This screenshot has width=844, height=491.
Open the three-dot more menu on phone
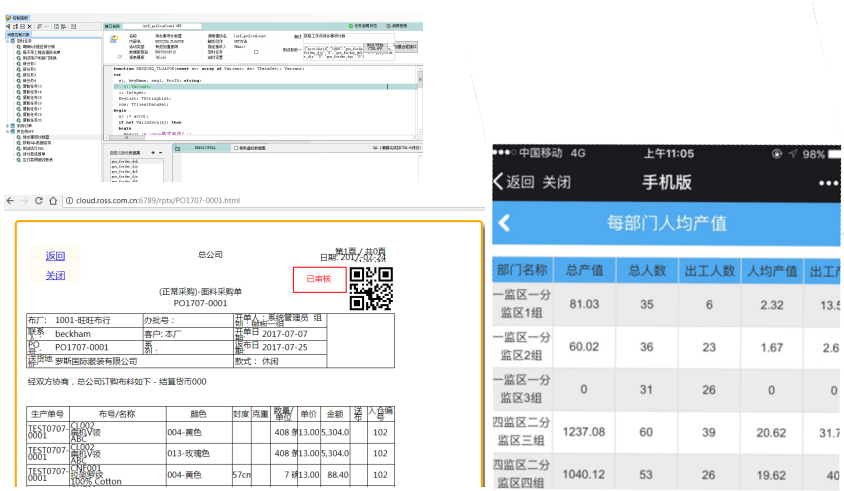(828, 183)
